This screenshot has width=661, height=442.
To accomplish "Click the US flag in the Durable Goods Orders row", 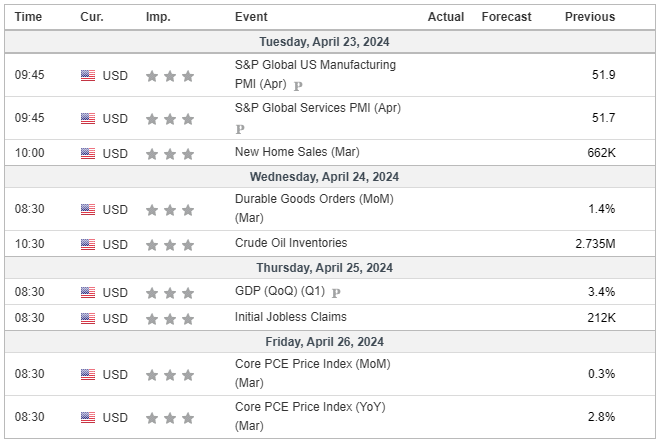I will [88, 210].
